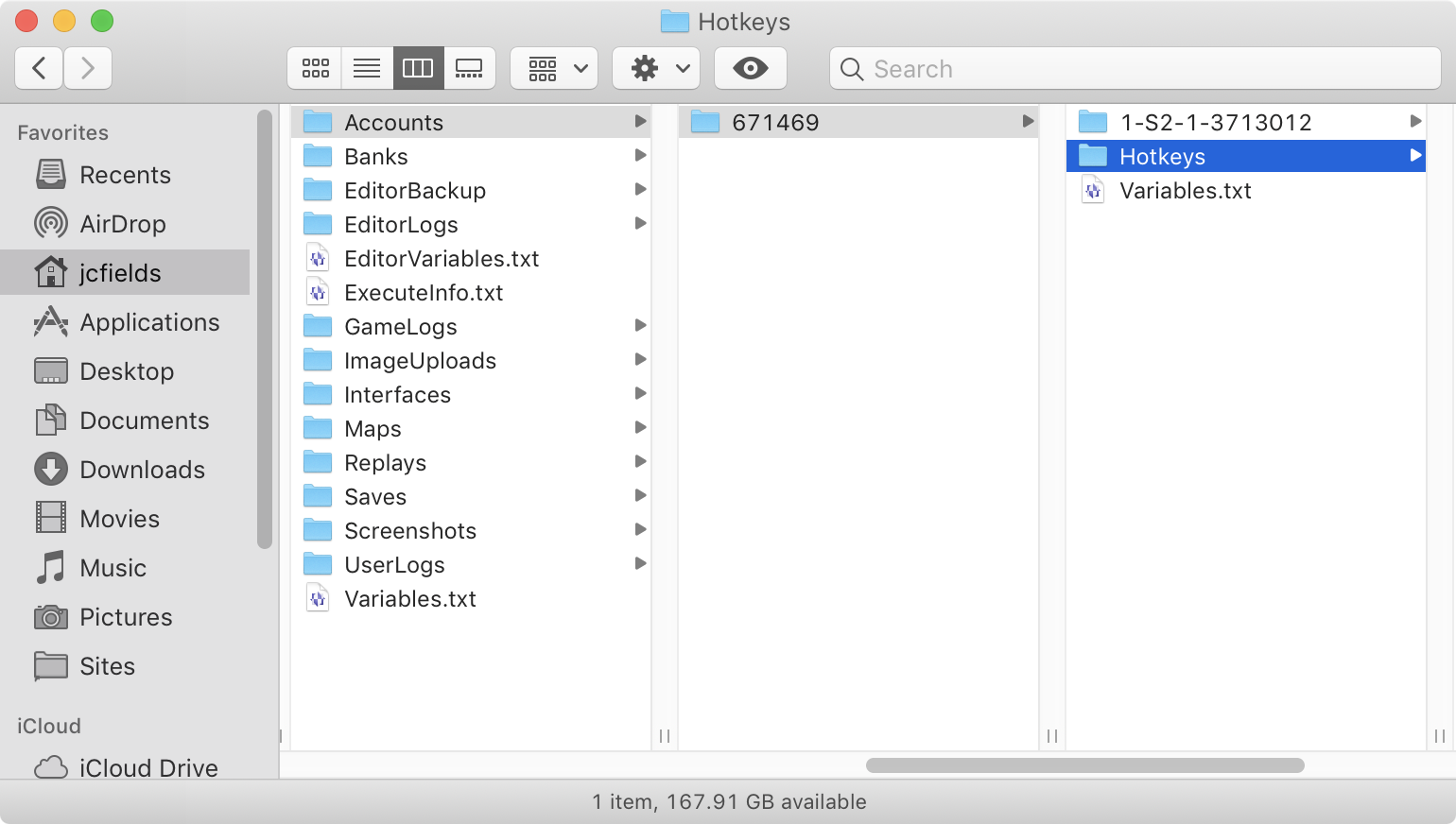Click the sidebar vertical scrollbar

click(265, 331)
